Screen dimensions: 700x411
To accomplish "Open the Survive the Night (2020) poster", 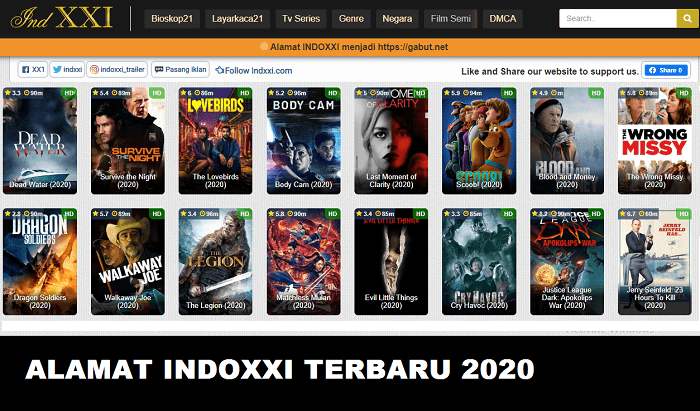I will coord(128,141).
